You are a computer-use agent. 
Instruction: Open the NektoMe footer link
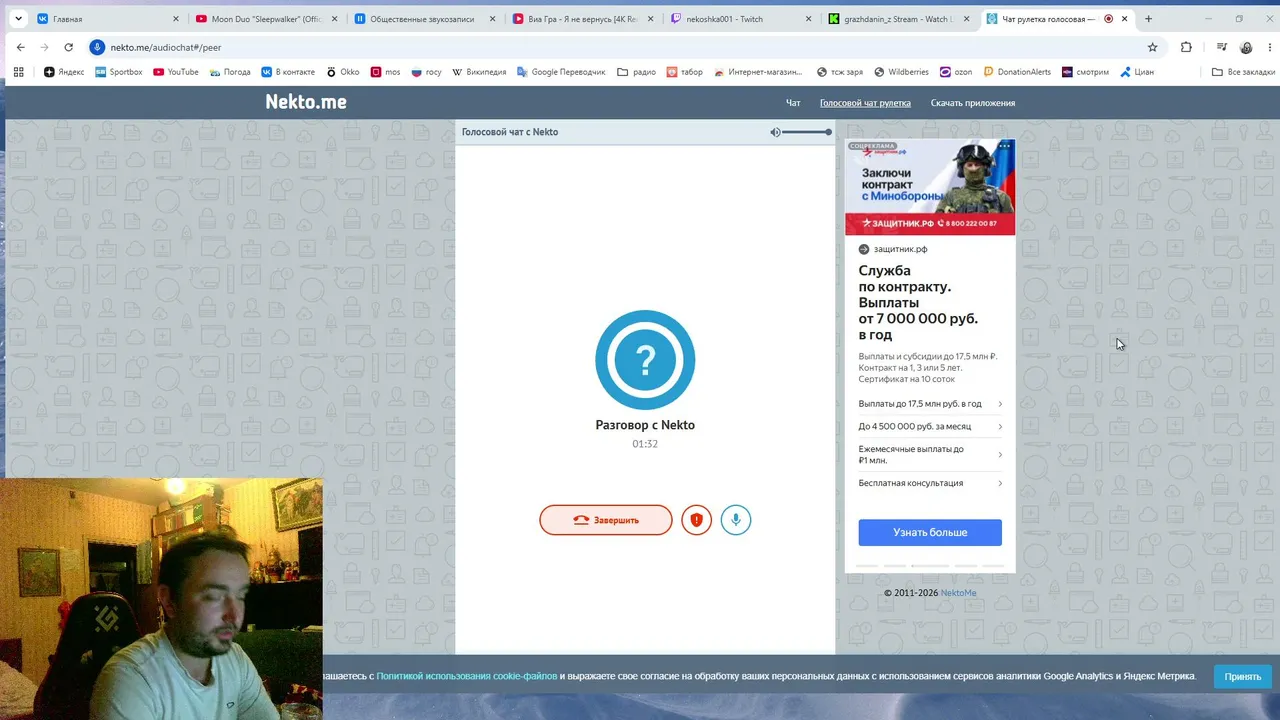(958, 593)
